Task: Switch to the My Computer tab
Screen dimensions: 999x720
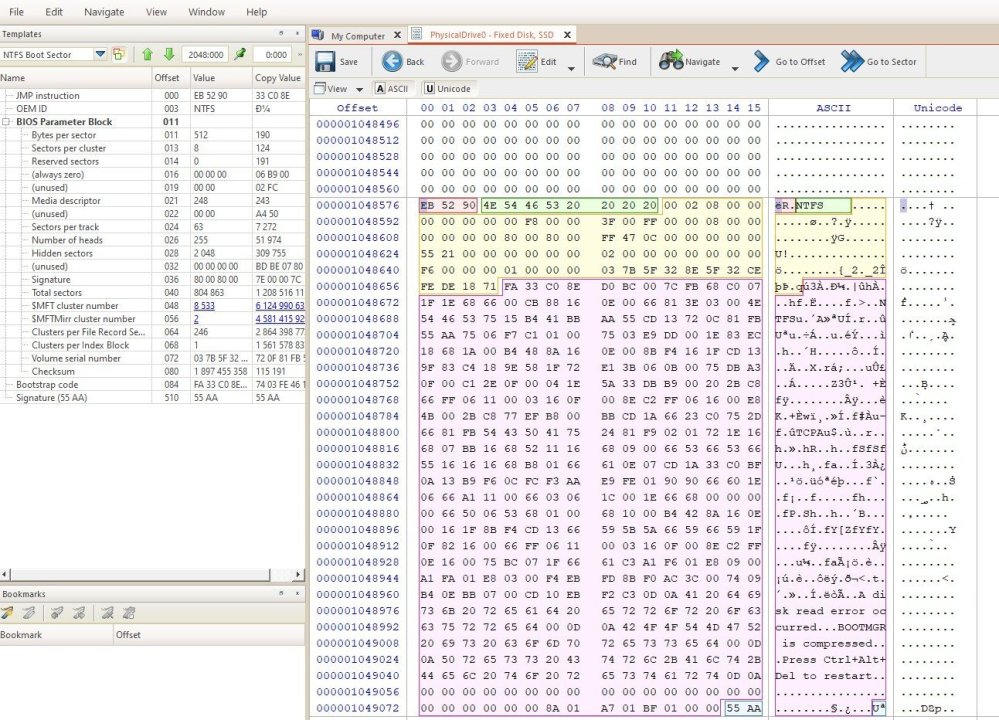Action: [357, 36]
